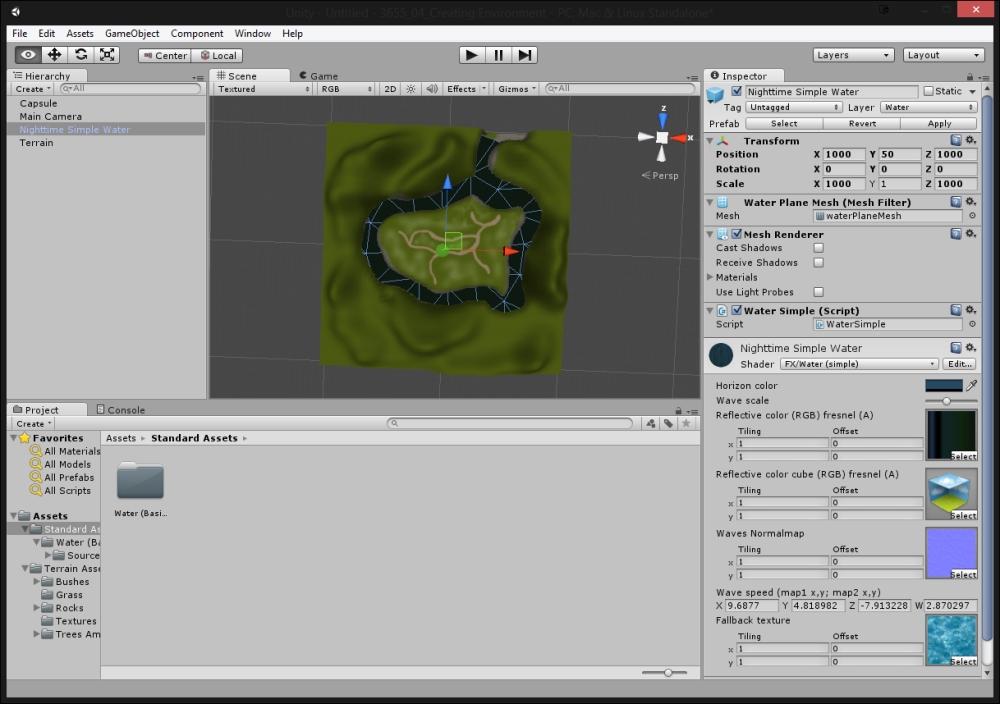1000x704 pixels.
Task: Open the Layers dropdown
Action: pyautogui.click(x=853, y=55)
